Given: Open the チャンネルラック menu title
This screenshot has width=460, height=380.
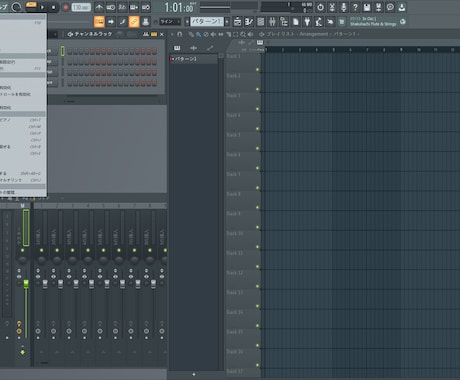Looking at the screenshot, I should tap(93, 34).
